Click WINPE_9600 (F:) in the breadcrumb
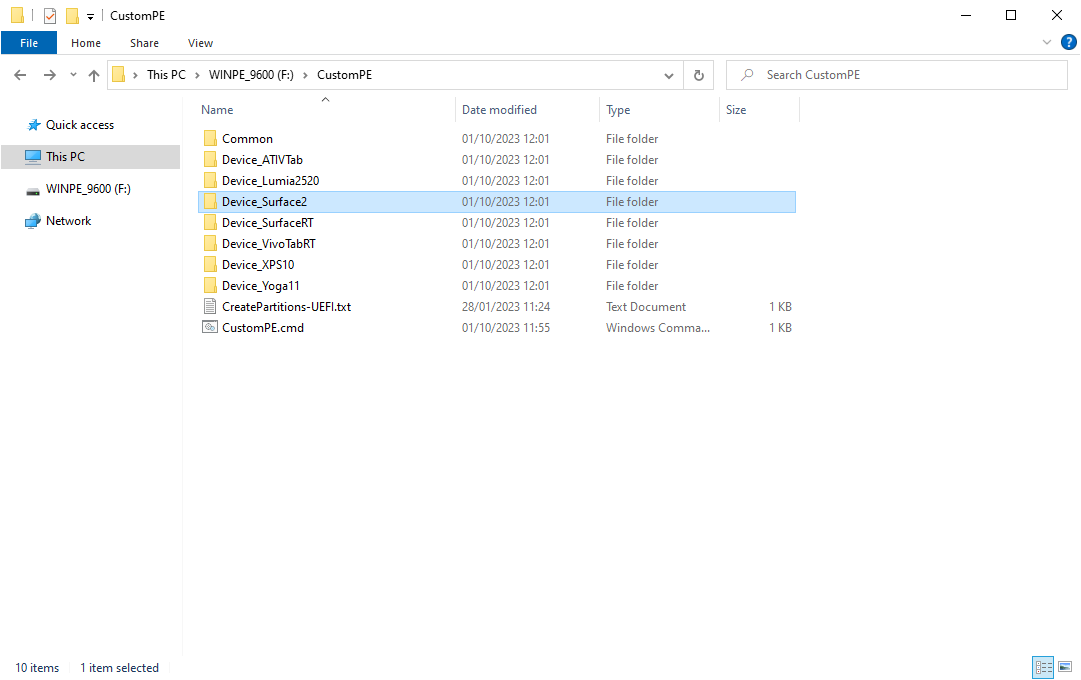The image size is (1081, 680). pyautogui.click(x=251, y=74)
